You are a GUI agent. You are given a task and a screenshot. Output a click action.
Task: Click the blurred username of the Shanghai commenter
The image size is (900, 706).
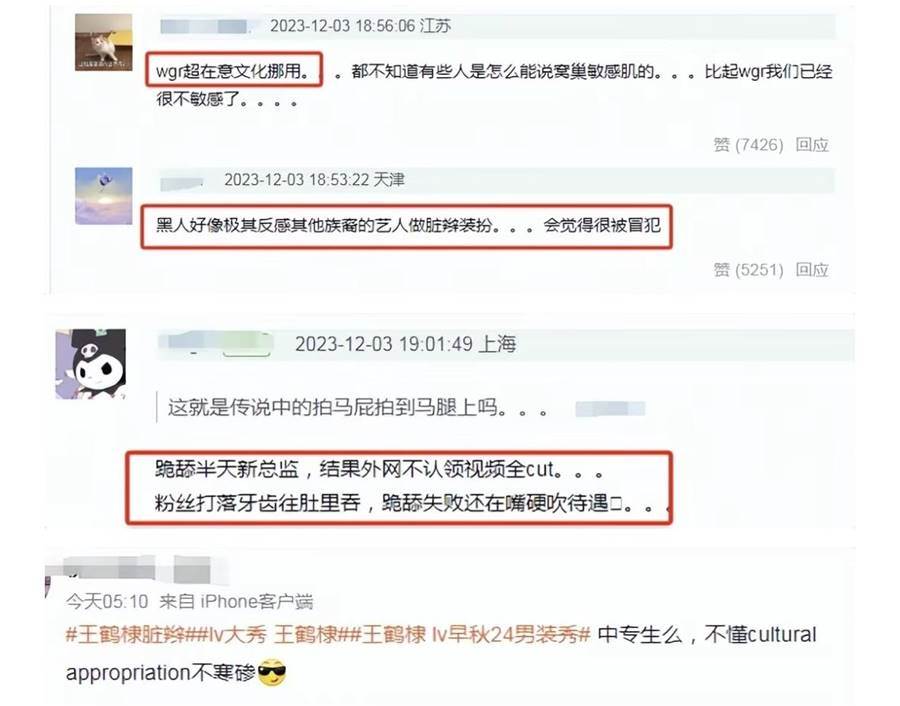coord(216,344)
